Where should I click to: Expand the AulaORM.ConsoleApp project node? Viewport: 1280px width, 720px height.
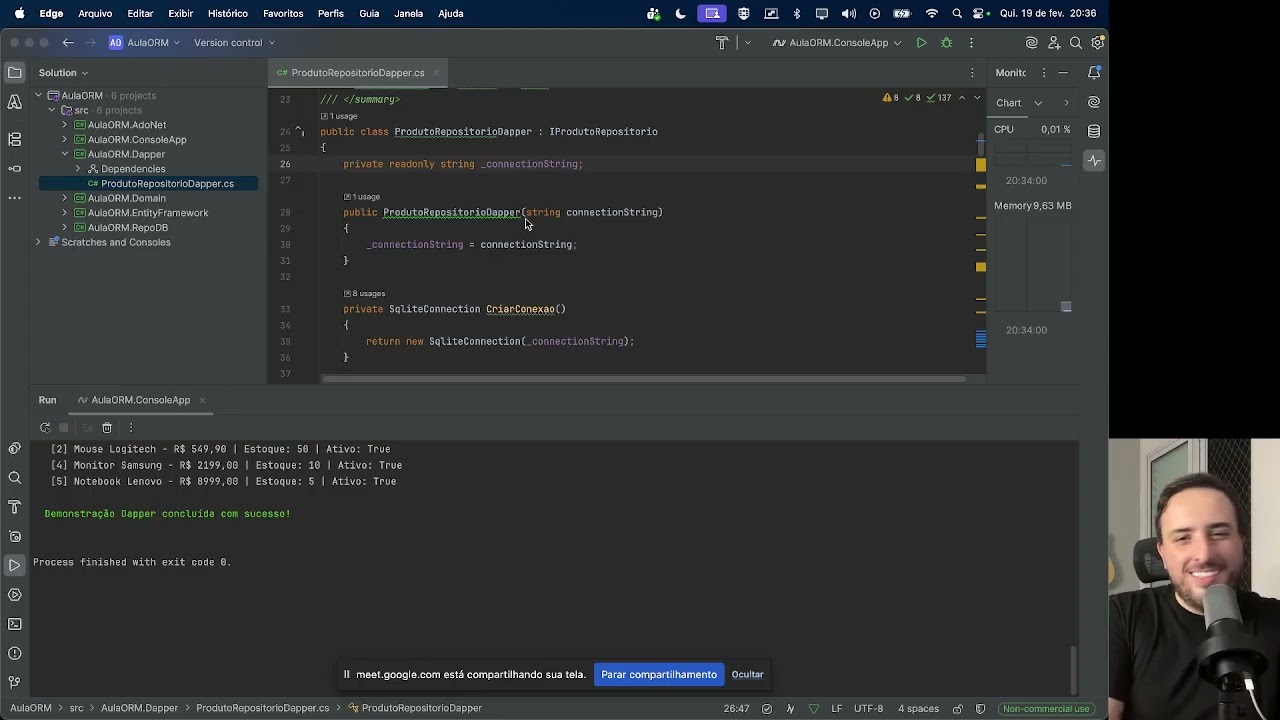coord(65,140)
